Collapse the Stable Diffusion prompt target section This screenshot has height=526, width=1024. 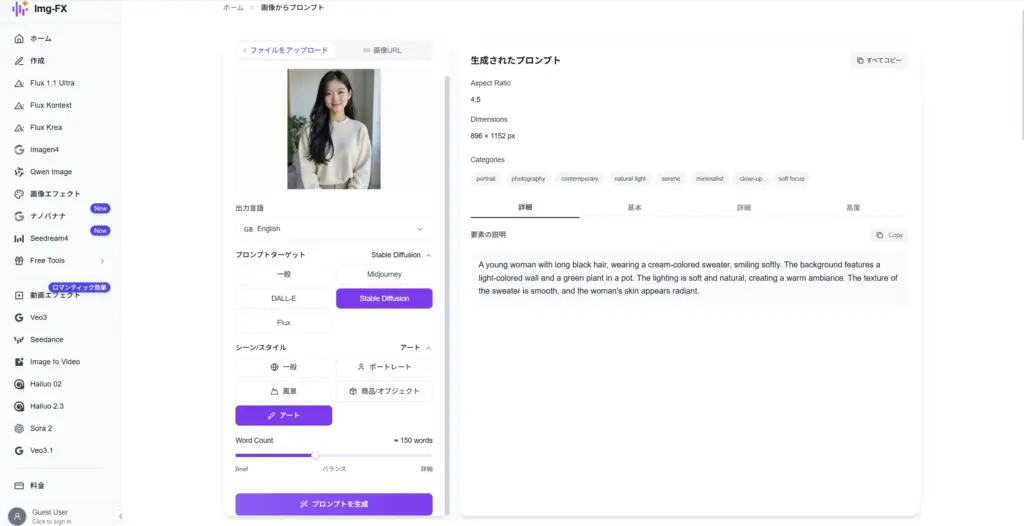pyautogui.click(x=429, y=255)
